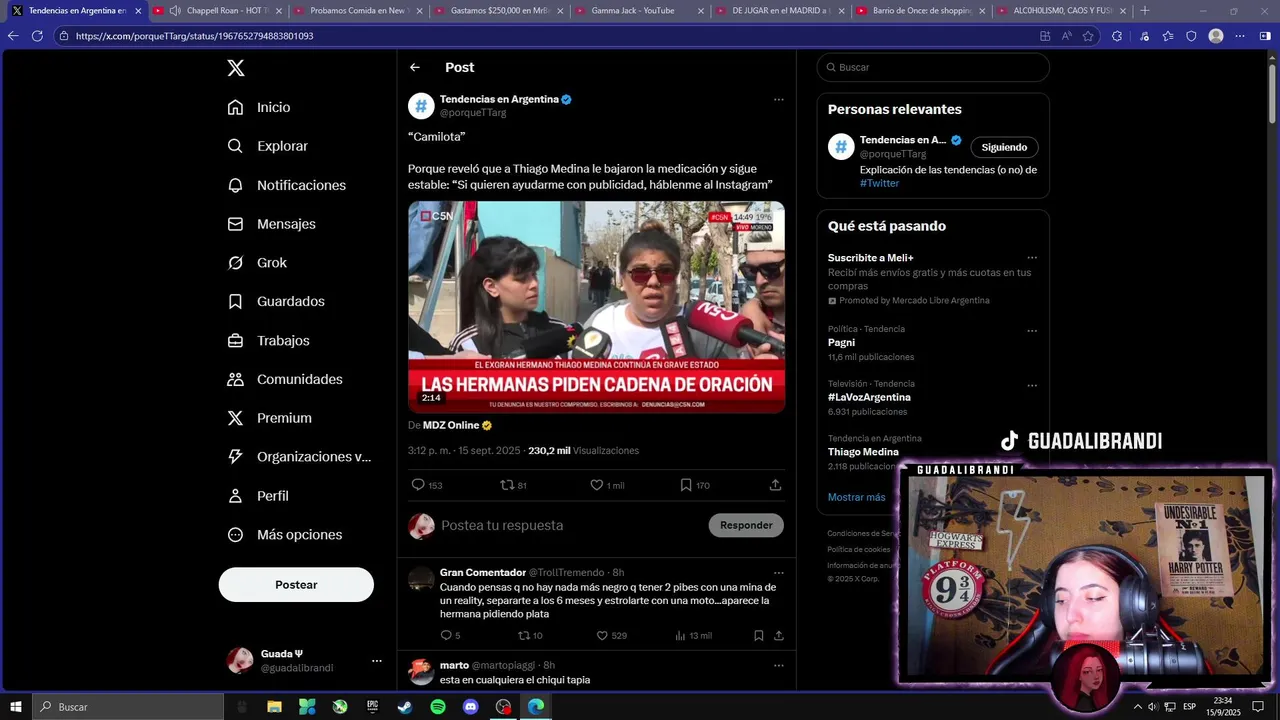Open Mensajes in the sidebar
Viewport: 1280px width, 720px height.
(271, 224)
